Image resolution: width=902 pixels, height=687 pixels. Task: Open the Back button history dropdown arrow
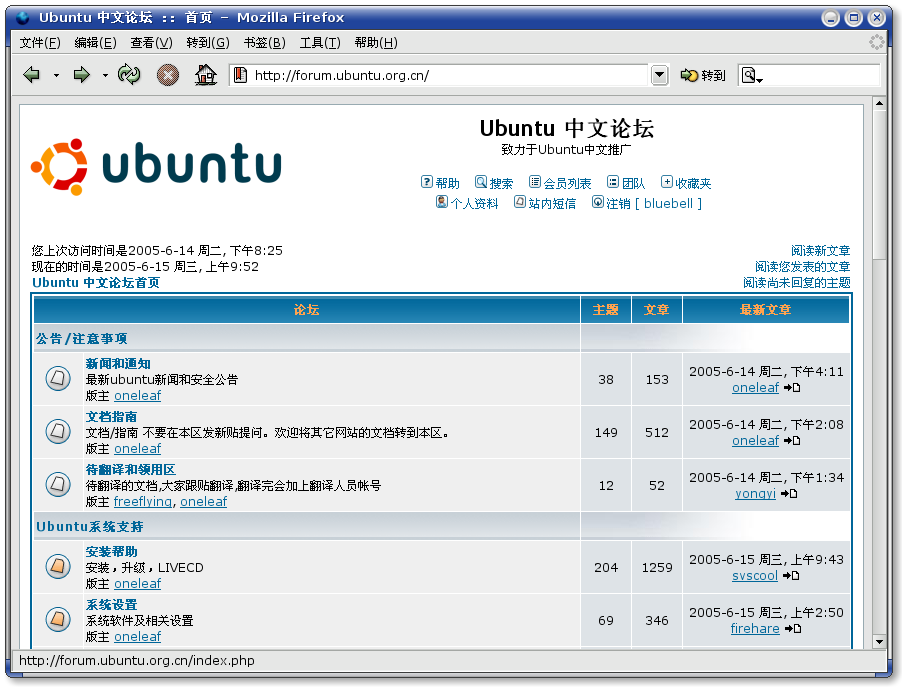(56, 75)
